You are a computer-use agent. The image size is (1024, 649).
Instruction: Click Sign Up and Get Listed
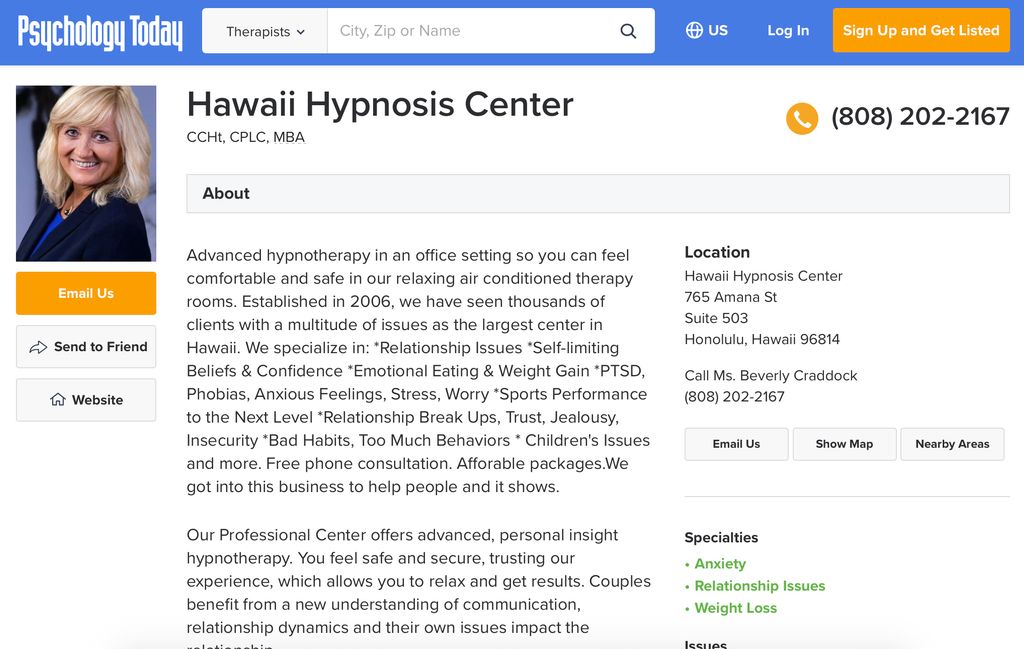[921, 30]
